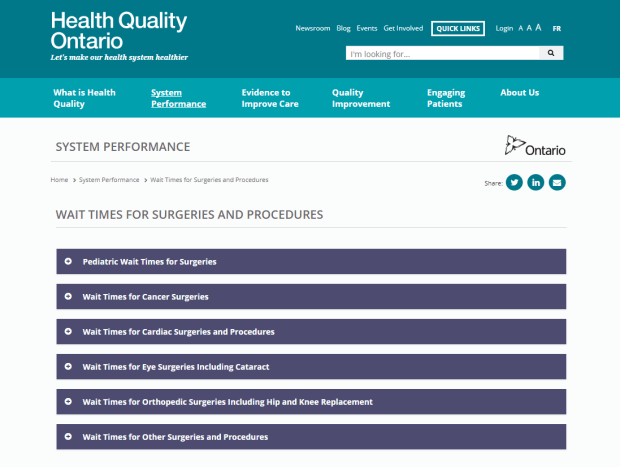The width and height of the screenshot is (620, 467).
Task: Click the Quick Links button
Action: 459,28
